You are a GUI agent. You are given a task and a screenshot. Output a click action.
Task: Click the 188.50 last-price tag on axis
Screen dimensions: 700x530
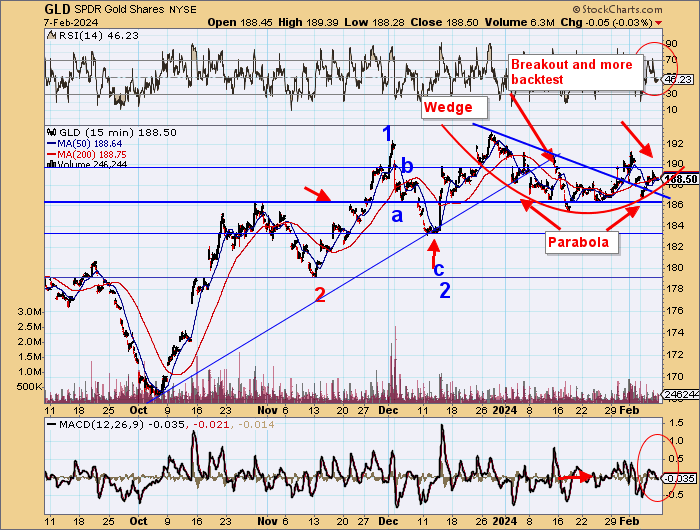pos(681,179)
